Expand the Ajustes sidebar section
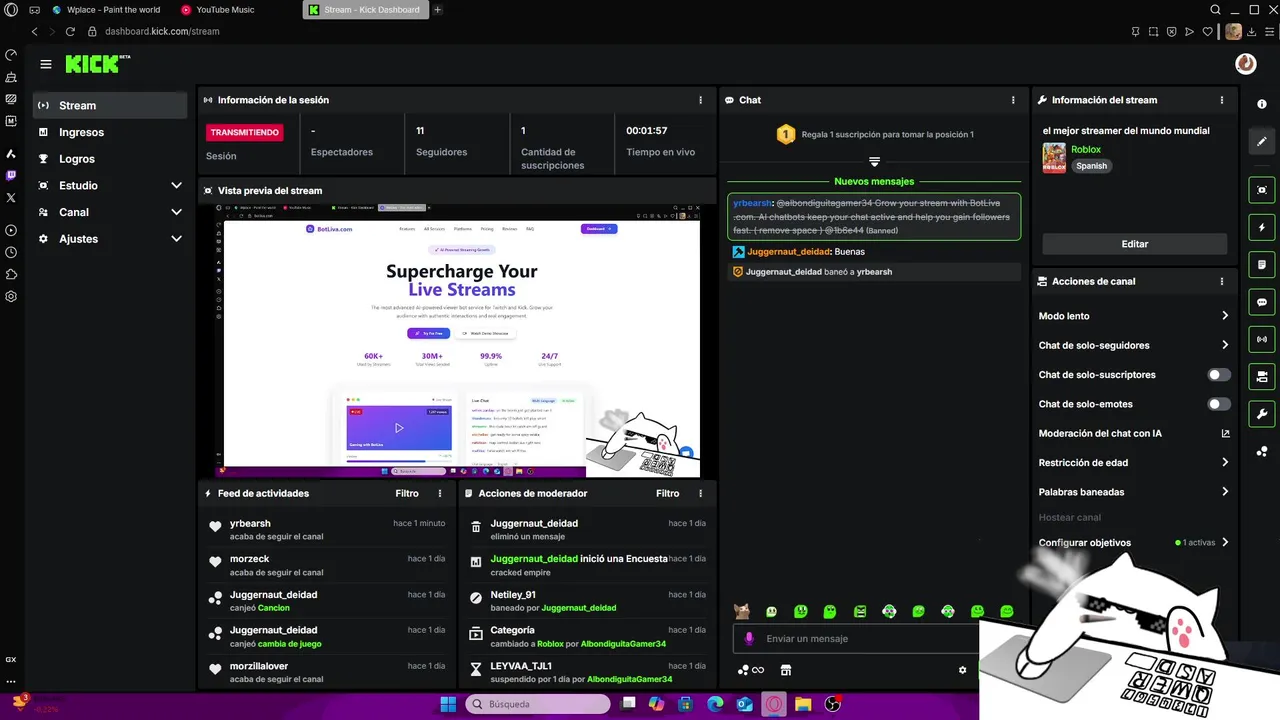 pos(112,239)
